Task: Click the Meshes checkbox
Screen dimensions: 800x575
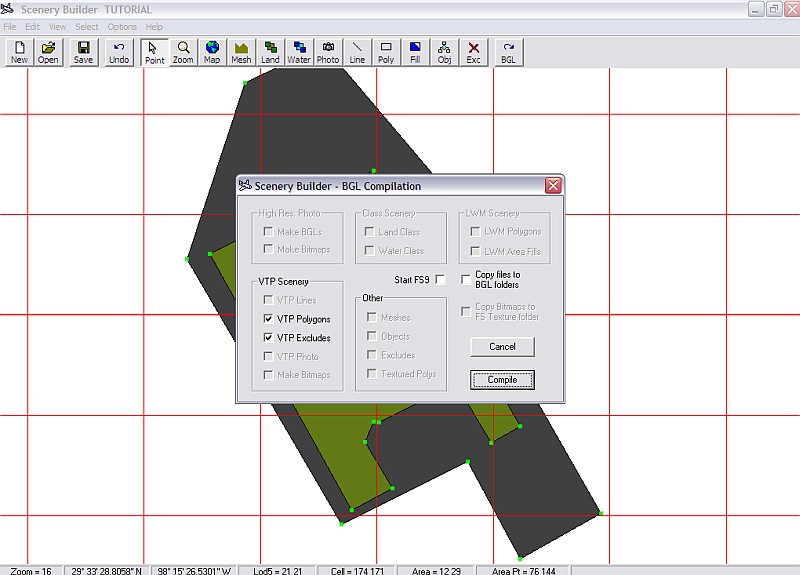Action: (372, 317)
